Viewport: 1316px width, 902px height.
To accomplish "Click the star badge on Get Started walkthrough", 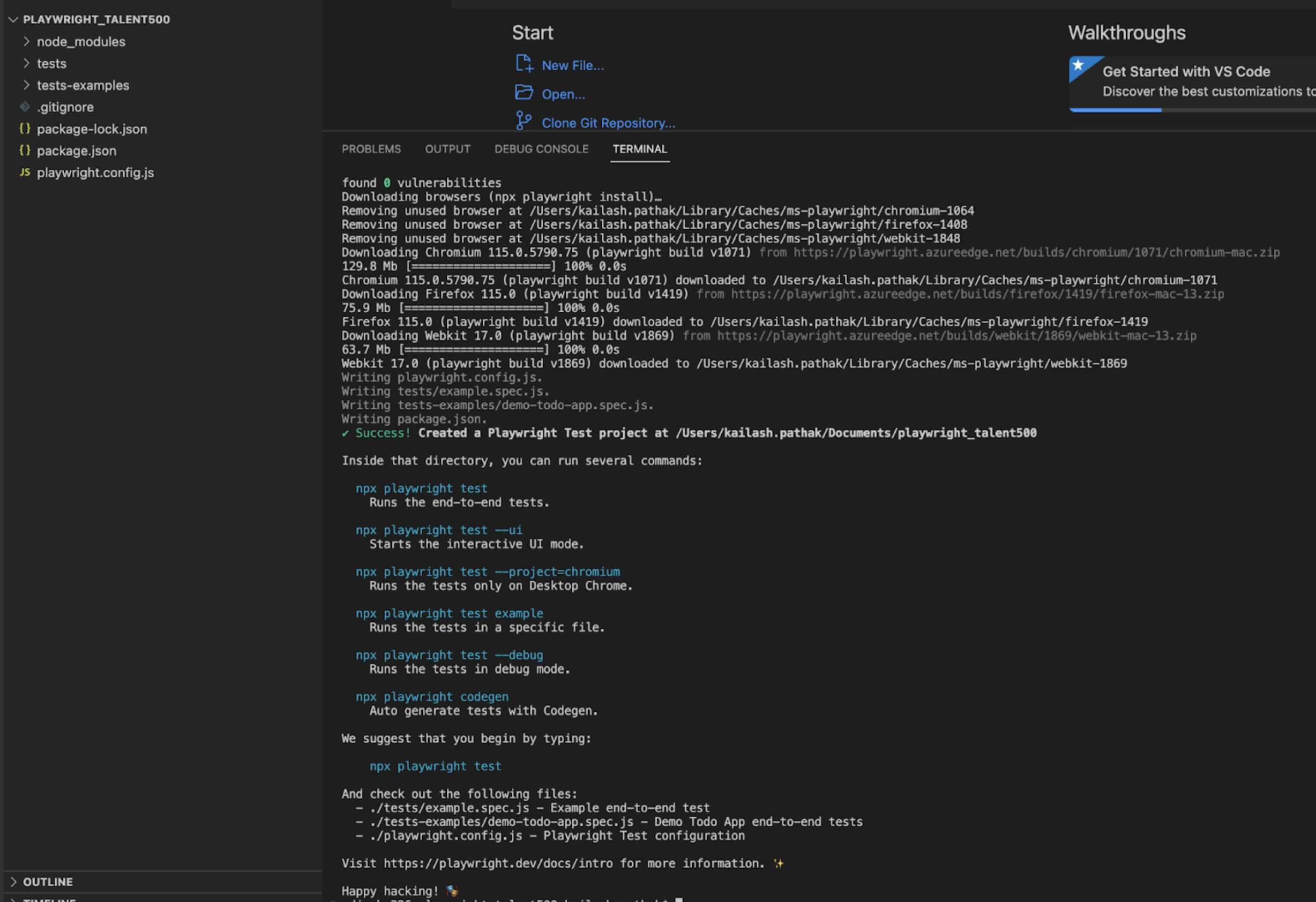I will pyautogui.click(x=1079, y=66).
